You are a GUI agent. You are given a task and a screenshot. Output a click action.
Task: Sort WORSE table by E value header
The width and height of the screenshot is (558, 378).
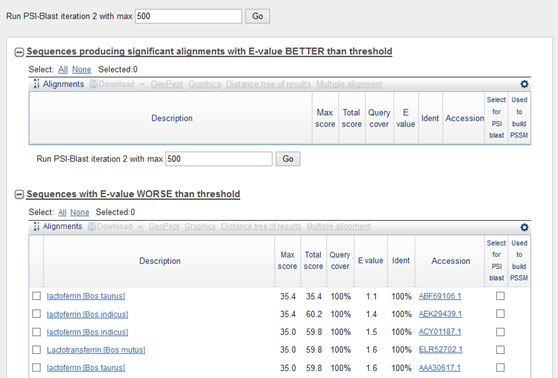(x=370, y=261)
